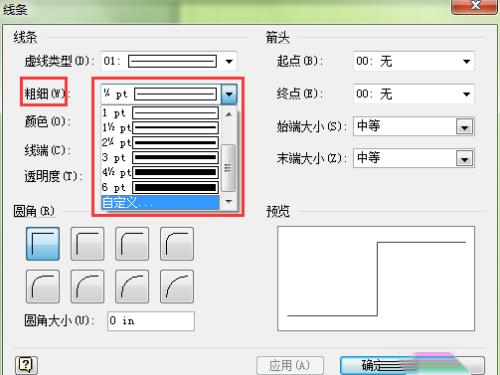Select the 1 pt line weight option
500x375 pixels.
click(x=160, y=113)
